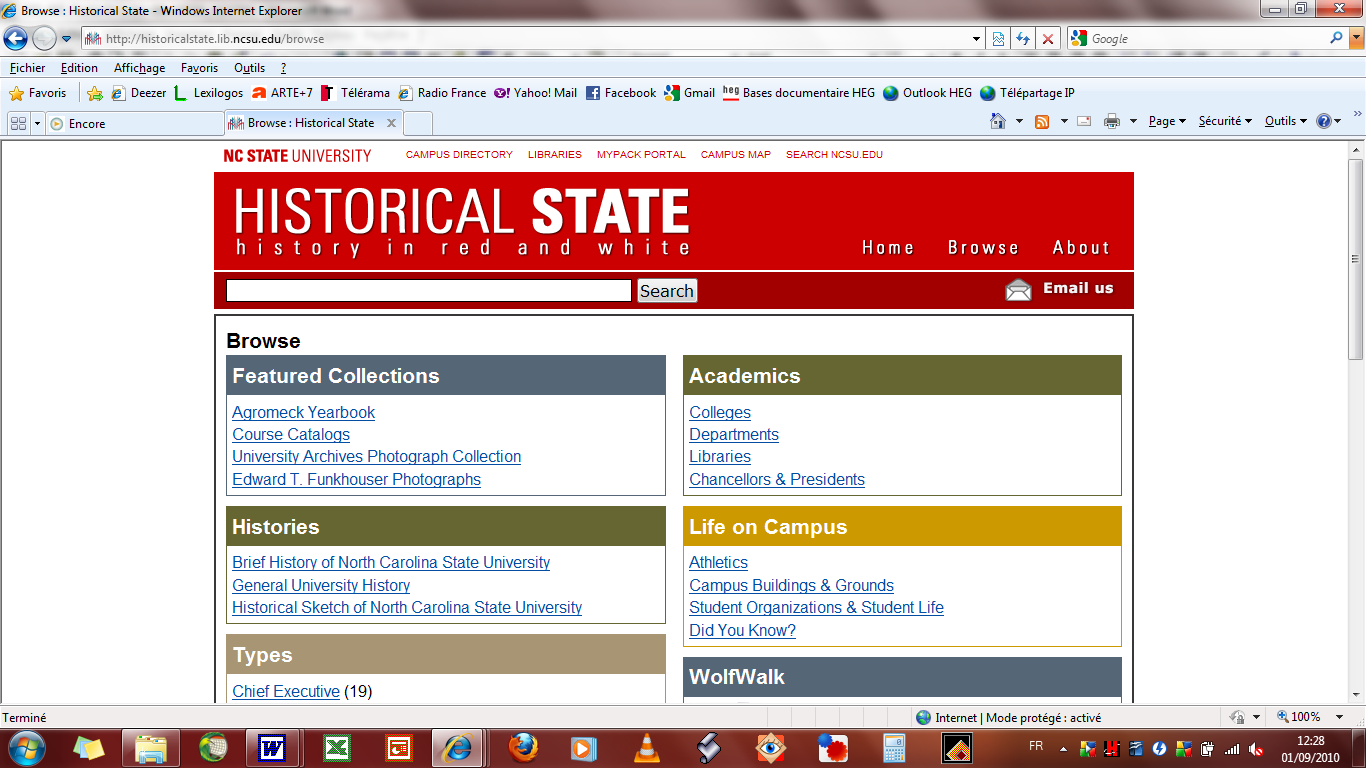This screenshot has width=1366, height=768.
Task: Open Excel from the taskbar
Action: (x=335, y=747)
